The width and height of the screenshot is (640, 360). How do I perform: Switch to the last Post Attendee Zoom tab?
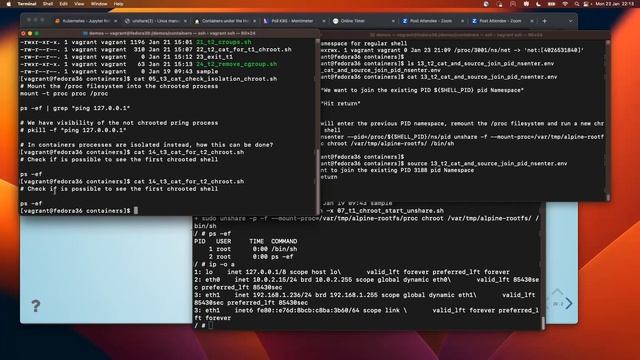[501, 21]
